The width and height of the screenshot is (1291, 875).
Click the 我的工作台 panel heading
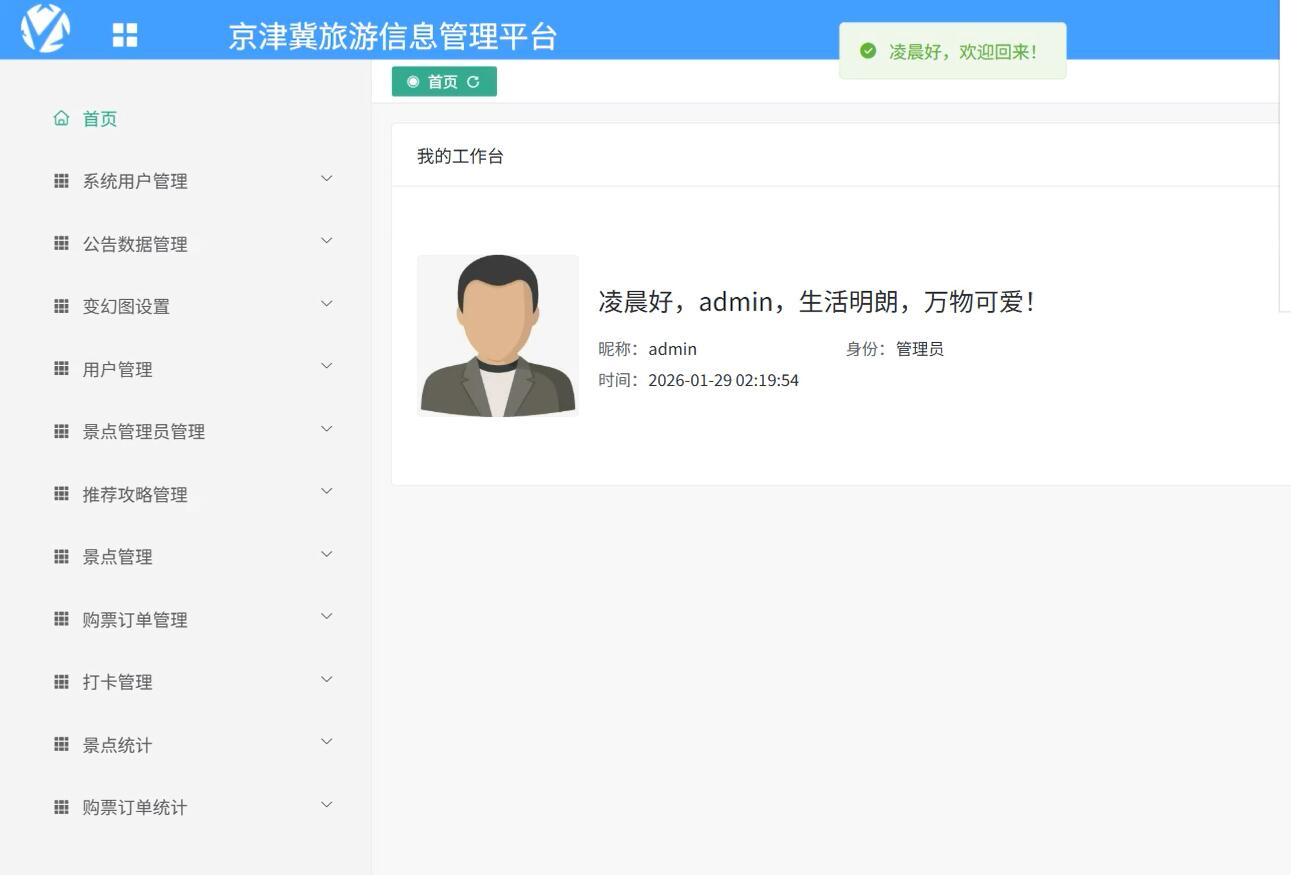(460, 156)
